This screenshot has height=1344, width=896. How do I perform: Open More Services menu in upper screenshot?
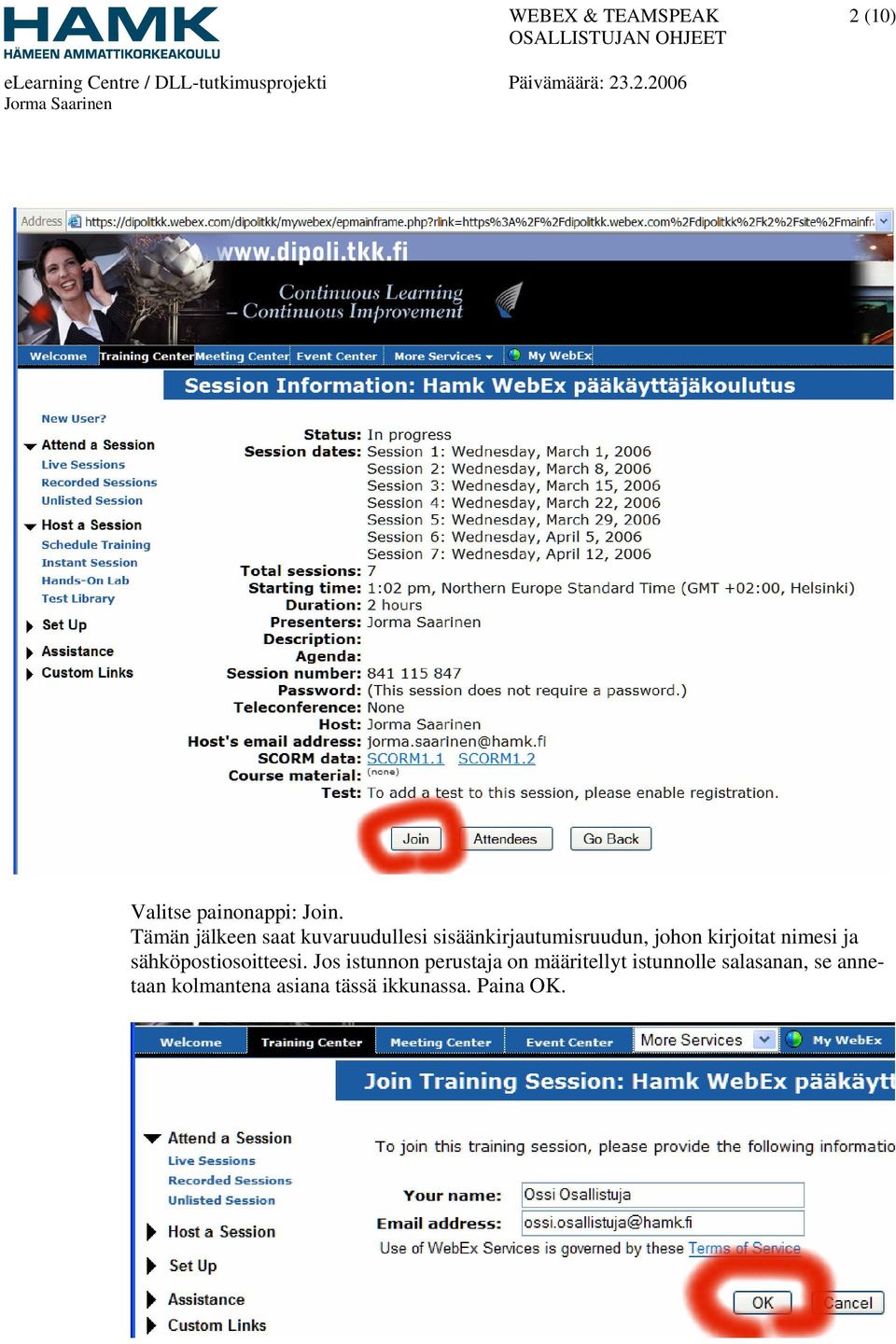pos(442,356)
